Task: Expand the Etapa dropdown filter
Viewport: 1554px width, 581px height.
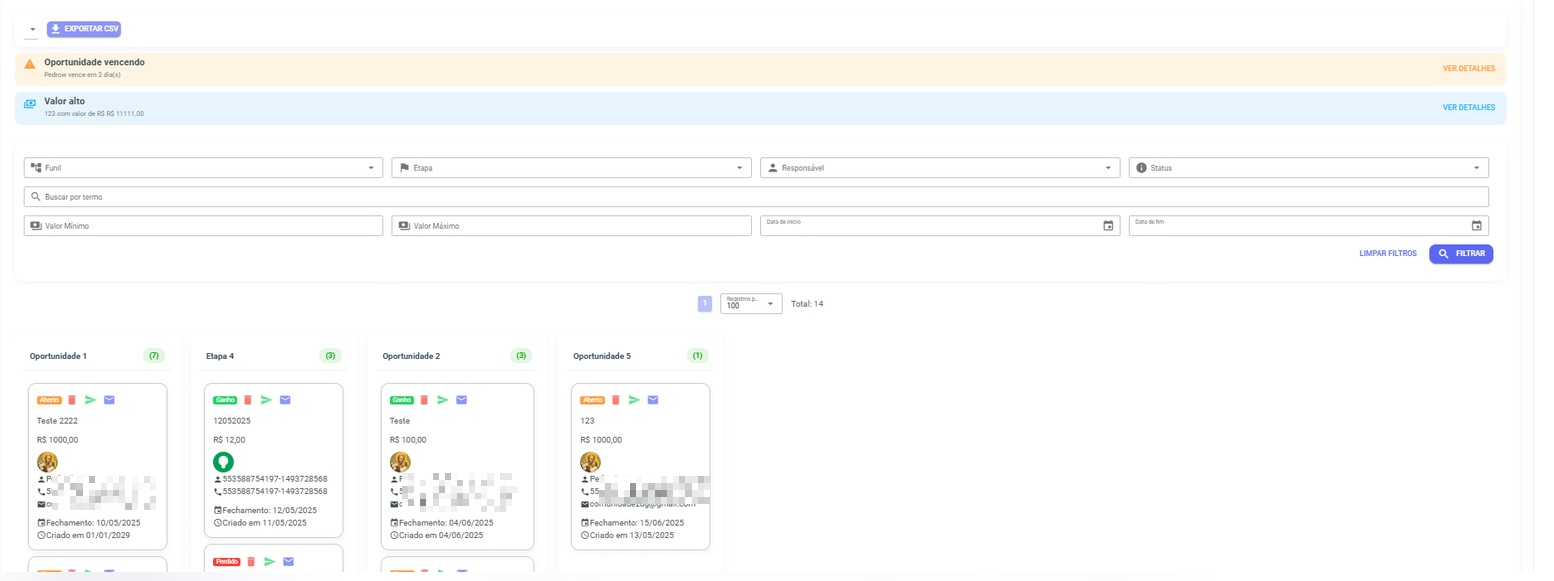Action: coord(571,168)
